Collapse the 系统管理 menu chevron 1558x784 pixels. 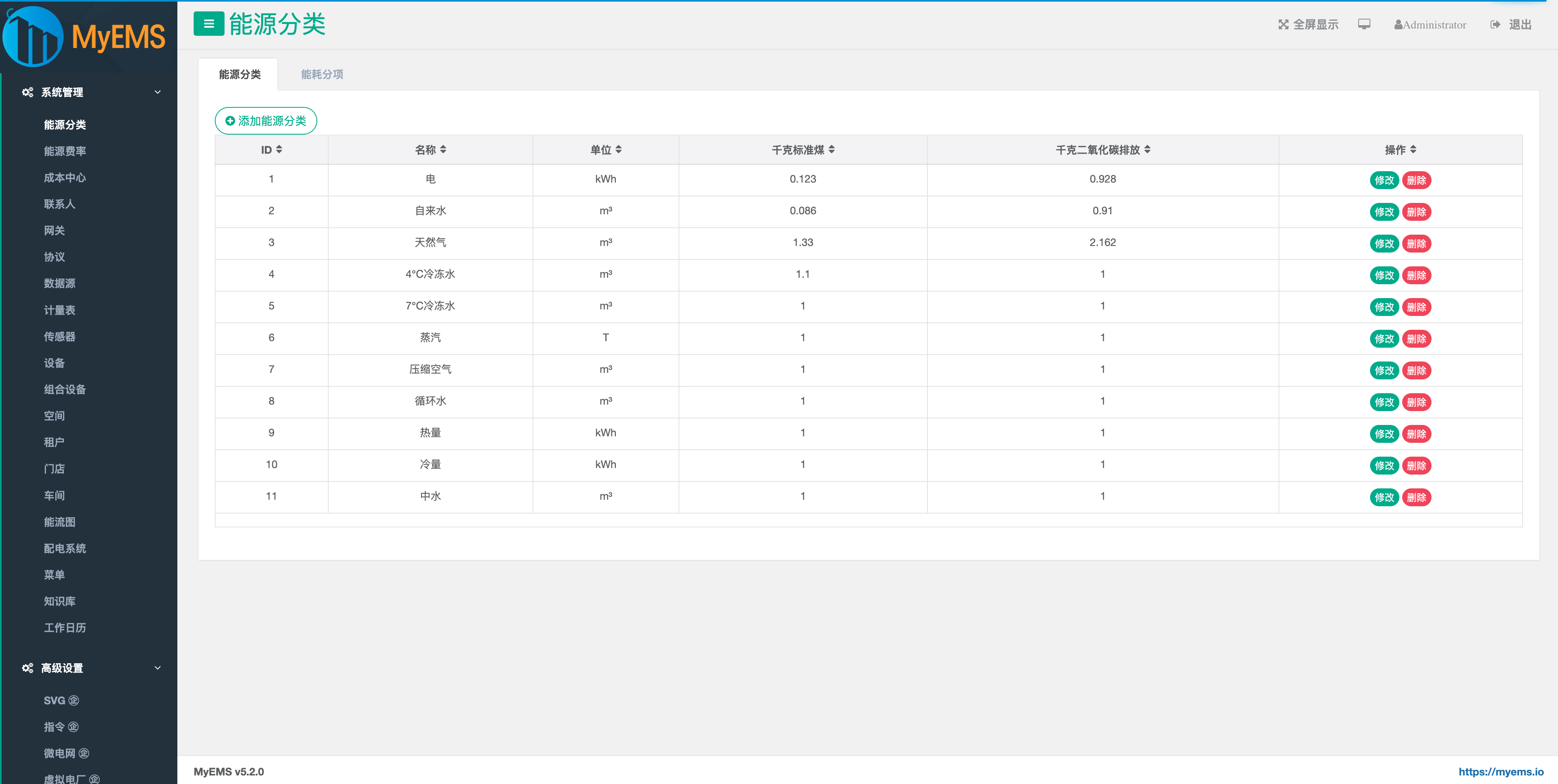point(158,92)
